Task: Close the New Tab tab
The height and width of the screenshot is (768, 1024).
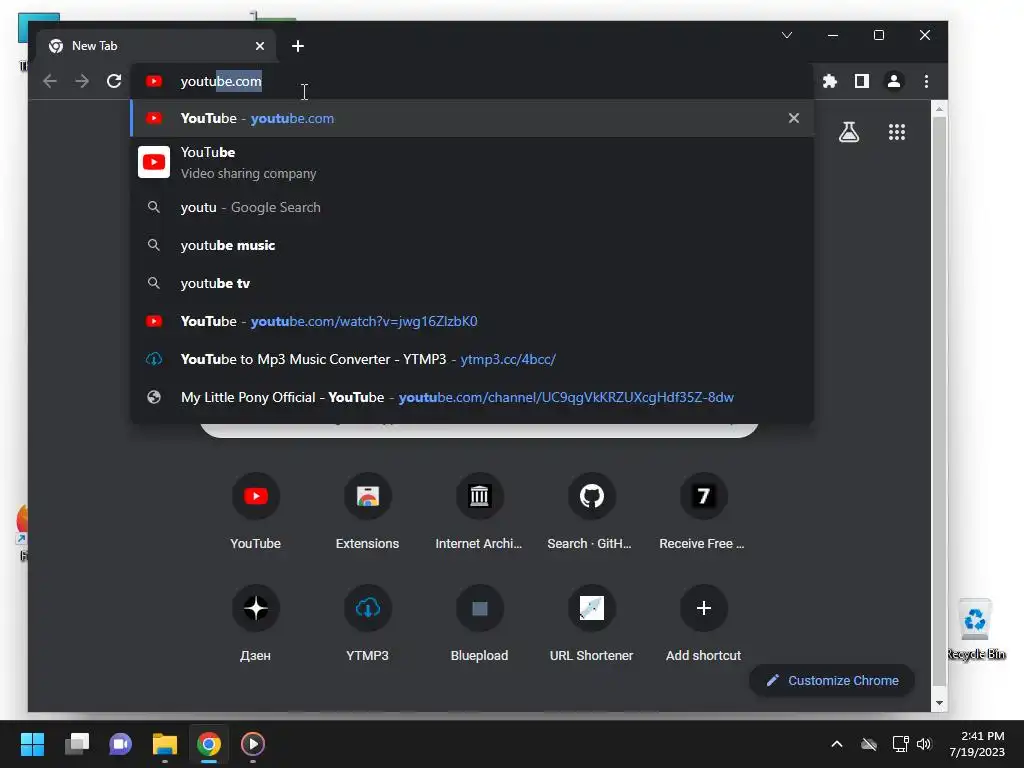Action: click(260, 46)
